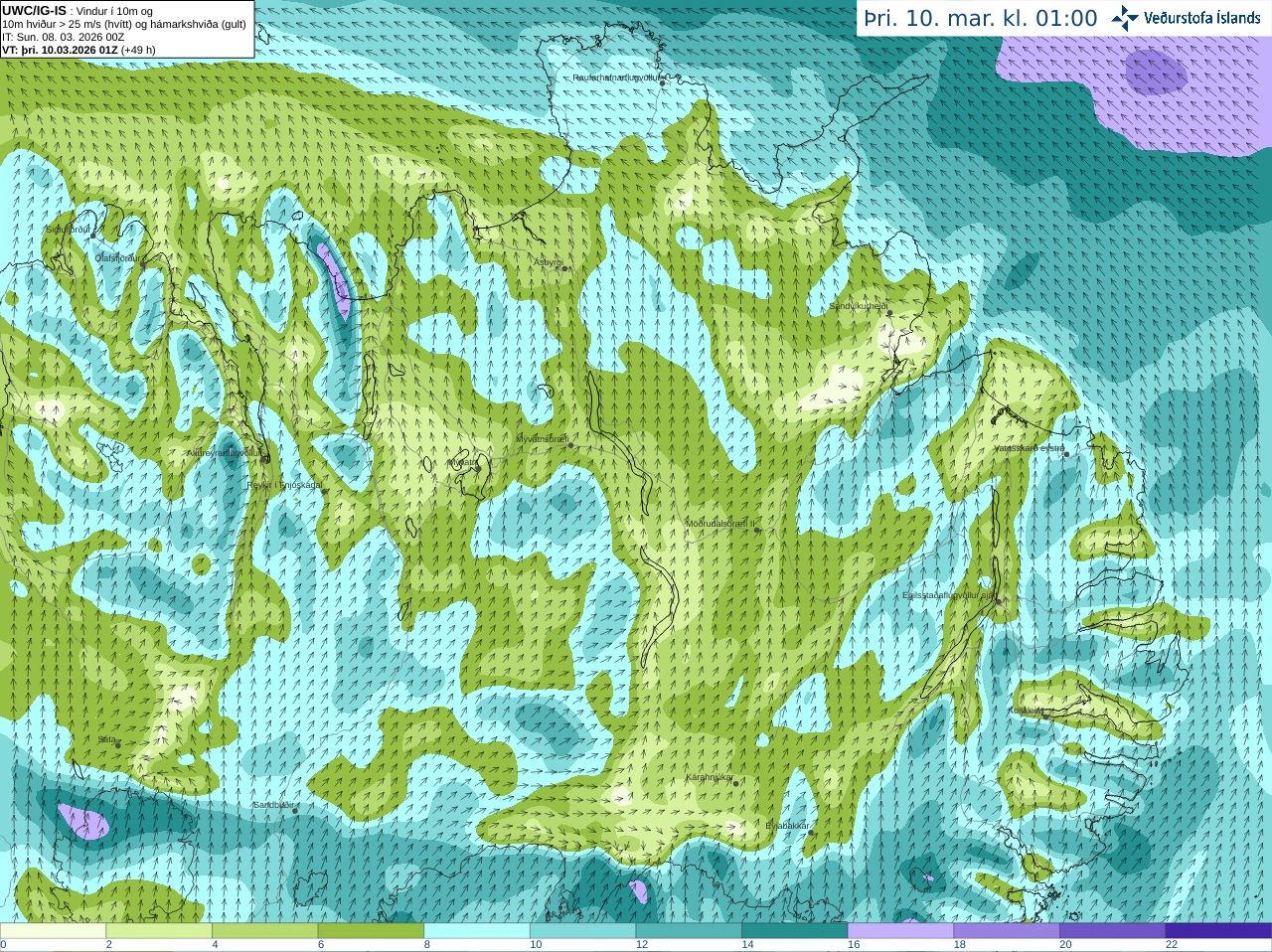Click the legend scale number 8
Image resolution: width=1272 pixels, height=952 pixels.
click(427, 945)
